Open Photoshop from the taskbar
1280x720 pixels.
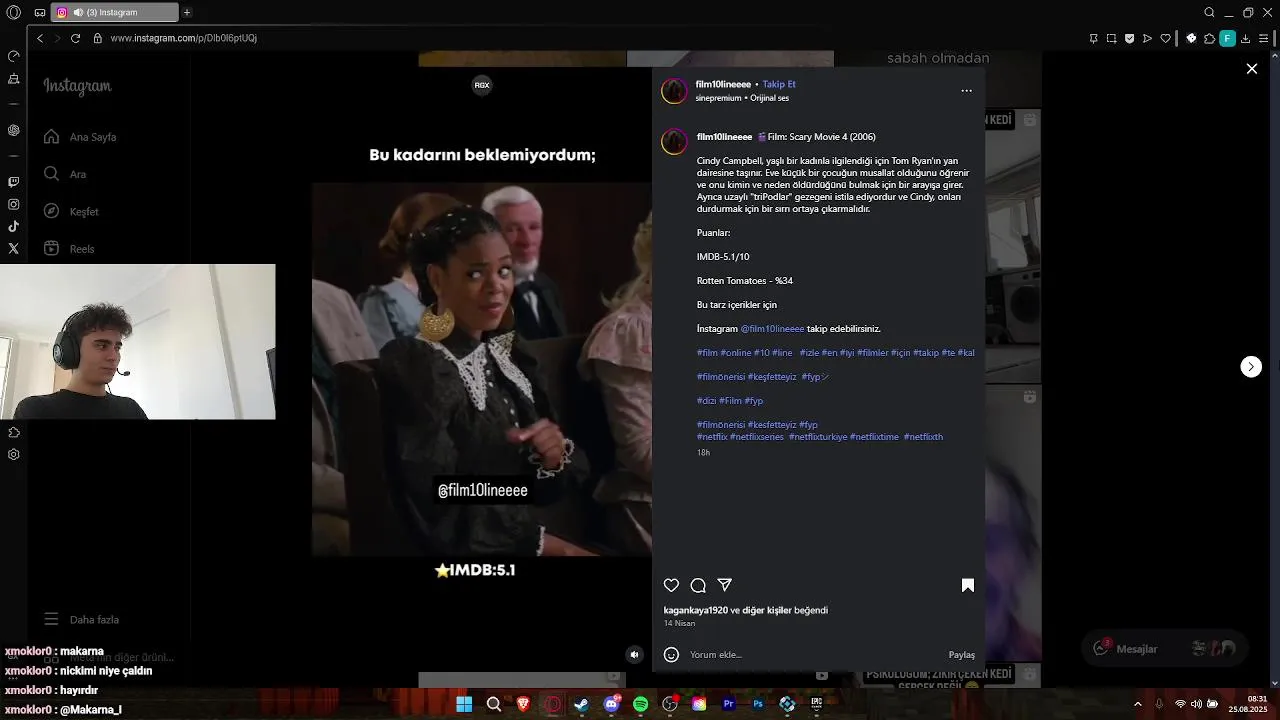pos(758,704)
